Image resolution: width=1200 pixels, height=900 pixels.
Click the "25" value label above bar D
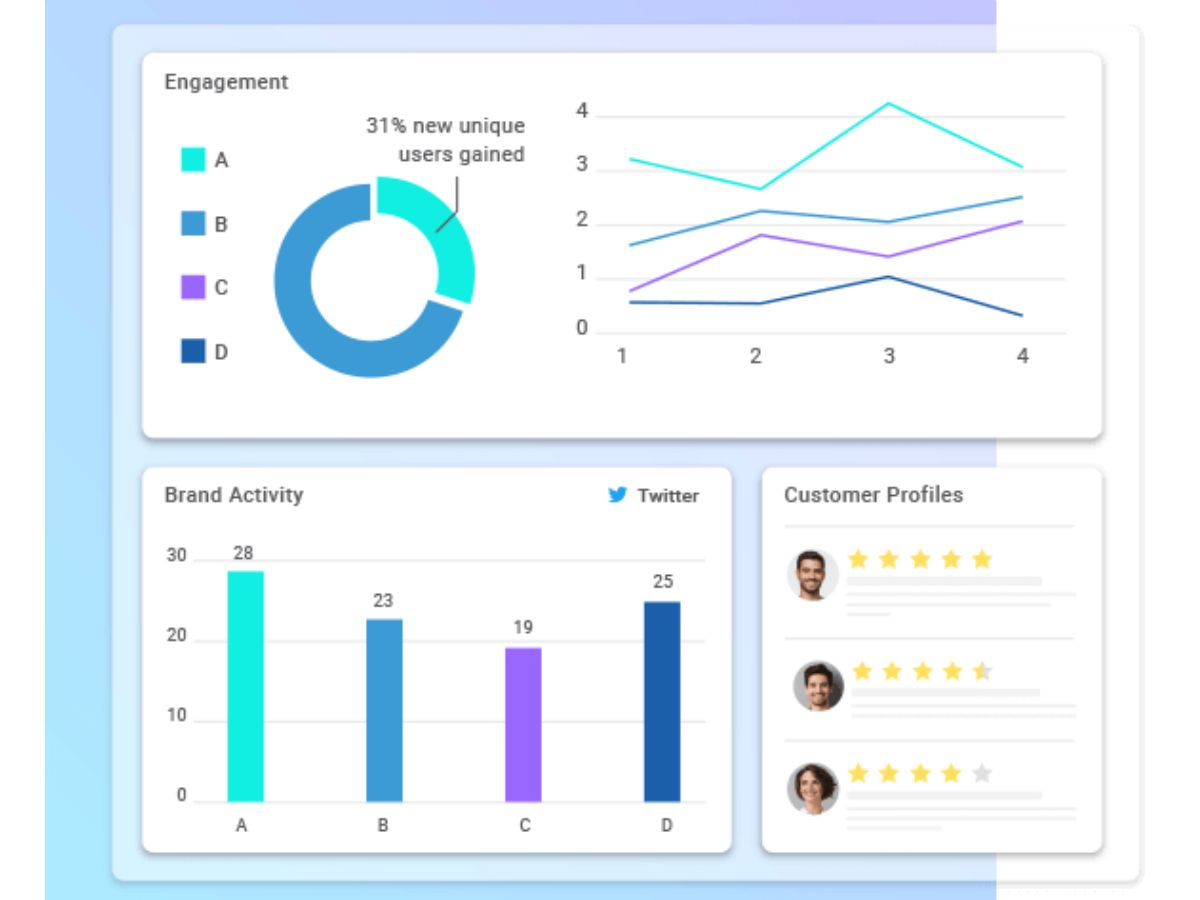pos(663,581)
